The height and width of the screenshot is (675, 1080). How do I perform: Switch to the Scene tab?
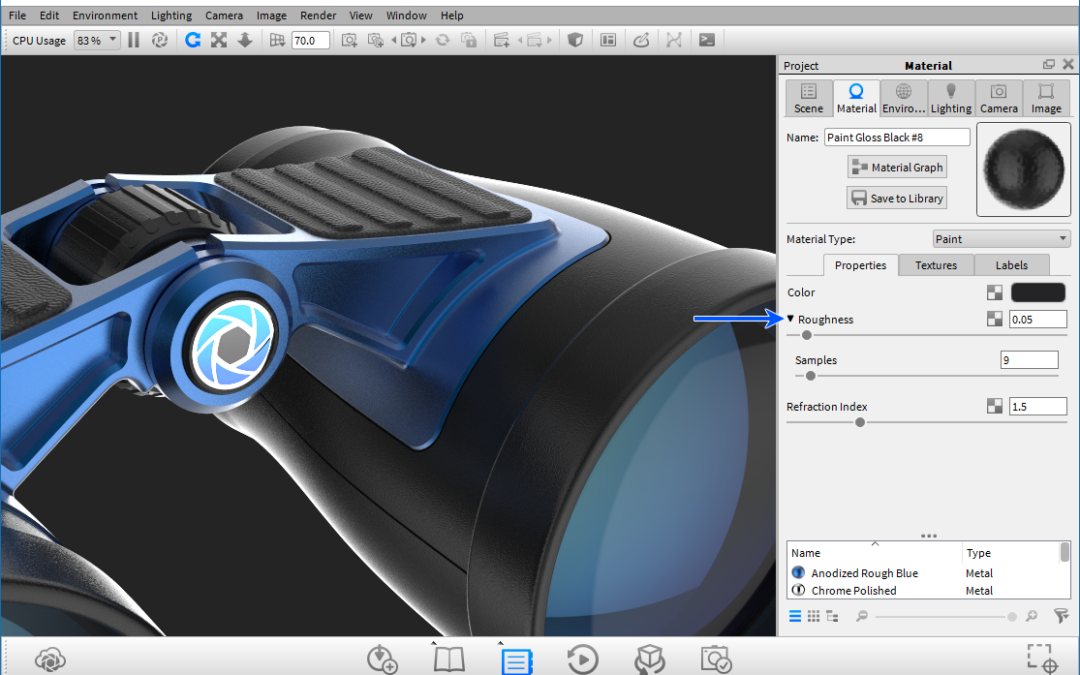[x=809, y=98]
